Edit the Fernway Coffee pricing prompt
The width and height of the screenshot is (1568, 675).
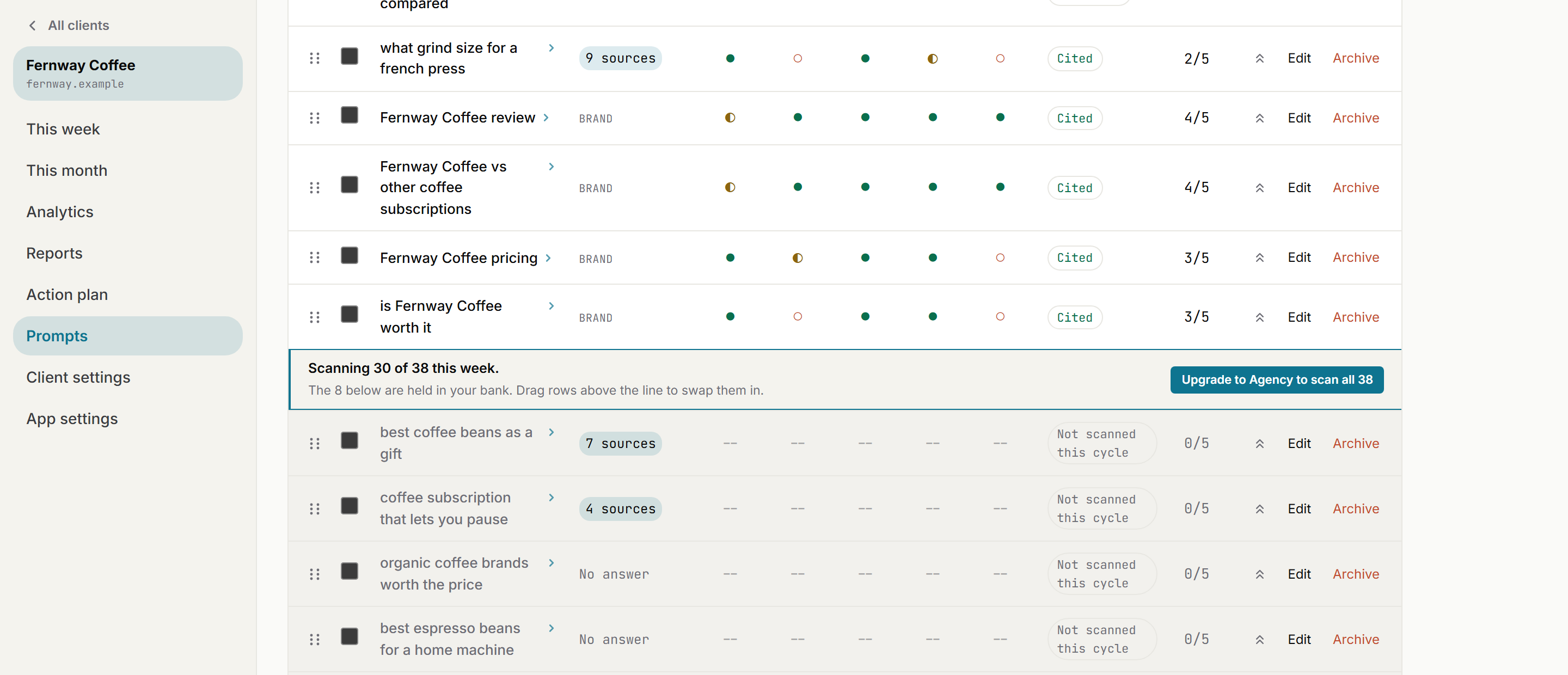[x=1298, y=257]
